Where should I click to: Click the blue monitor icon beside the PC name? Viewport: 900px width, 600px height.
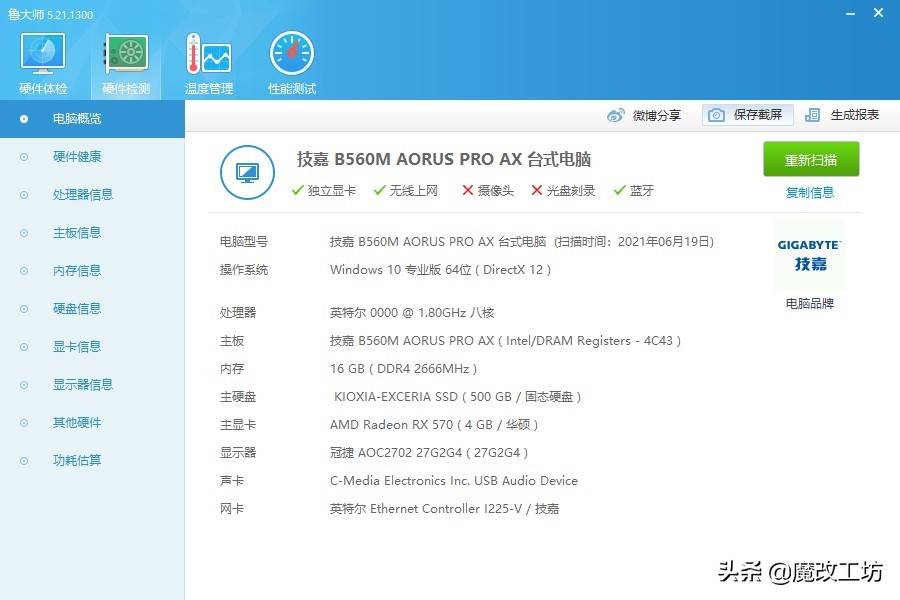(247, 172)
